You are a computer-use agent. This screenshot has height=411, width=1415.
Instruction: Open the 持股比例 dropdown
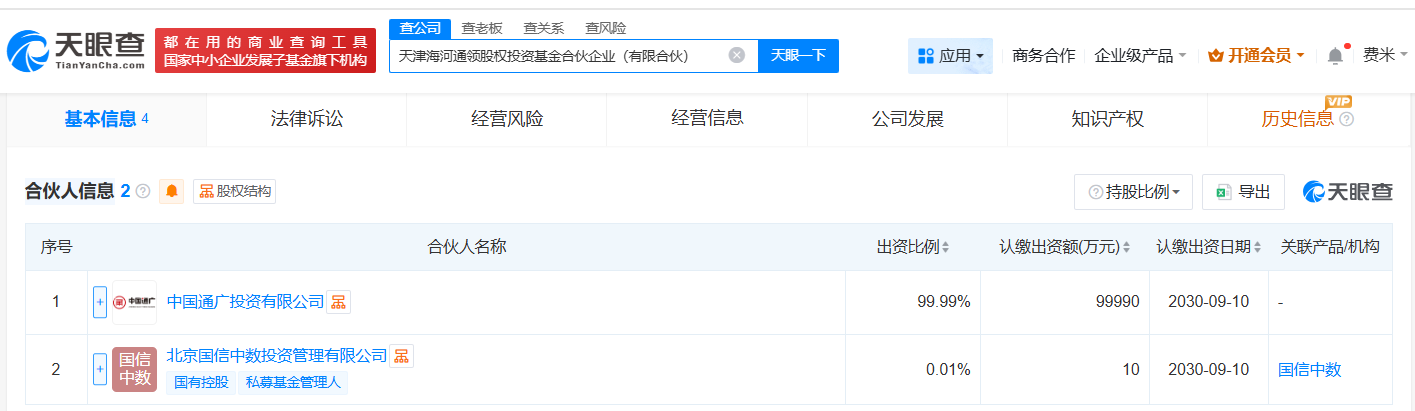pos(1133,192)
